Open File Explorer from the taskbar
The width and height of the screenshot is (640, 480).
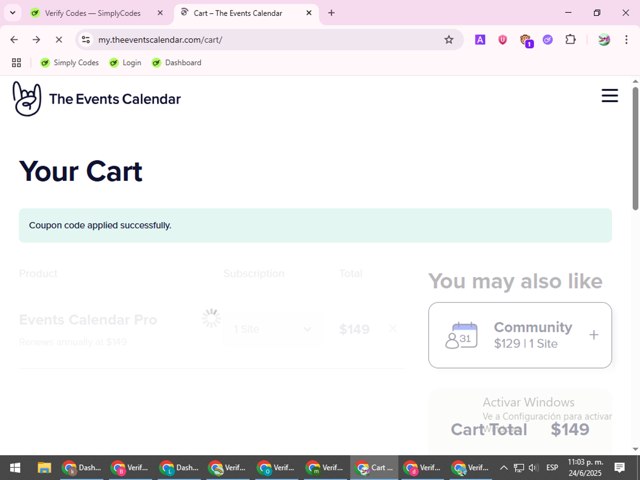pyautogui.click(x=44, y=467)
